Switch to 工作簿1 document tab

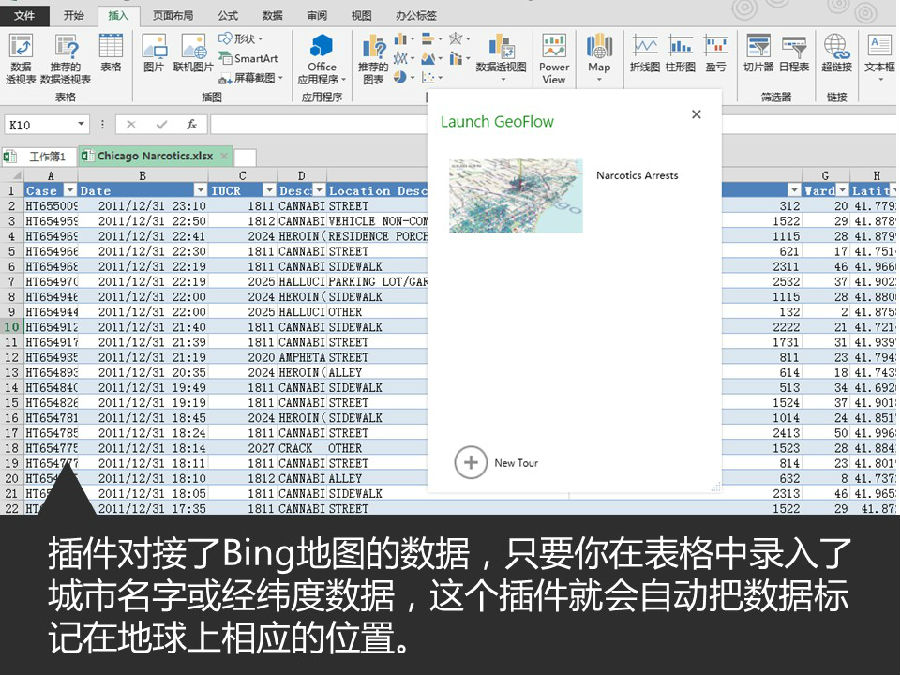pos(40,156)
